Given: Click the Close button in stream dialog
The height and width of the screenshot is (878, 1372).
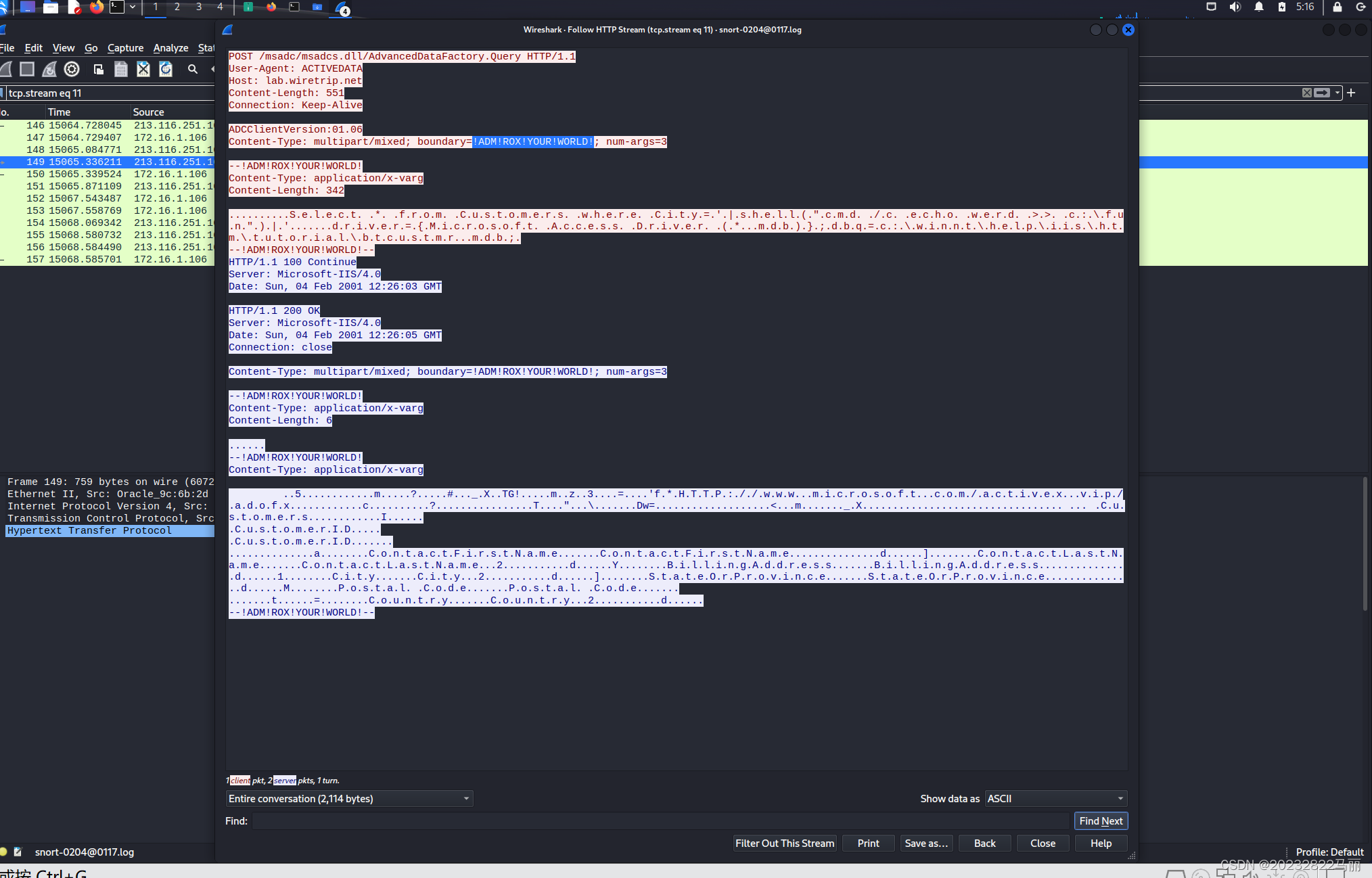Looking at the screenshot, I should [x=1043, y=843].
